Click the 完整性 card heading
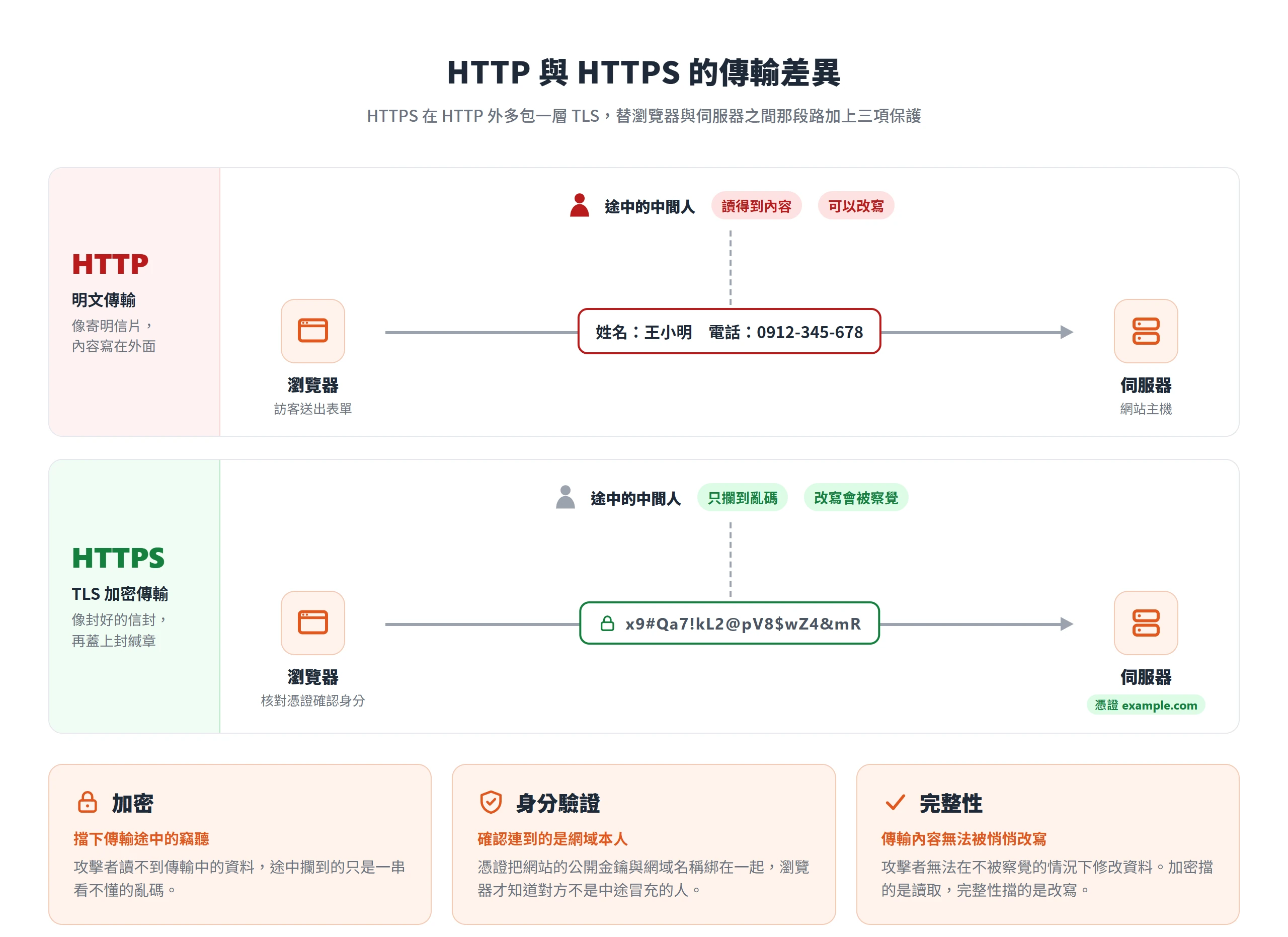Viewport: 1288px width, 937px height. [x=951, y=803]
